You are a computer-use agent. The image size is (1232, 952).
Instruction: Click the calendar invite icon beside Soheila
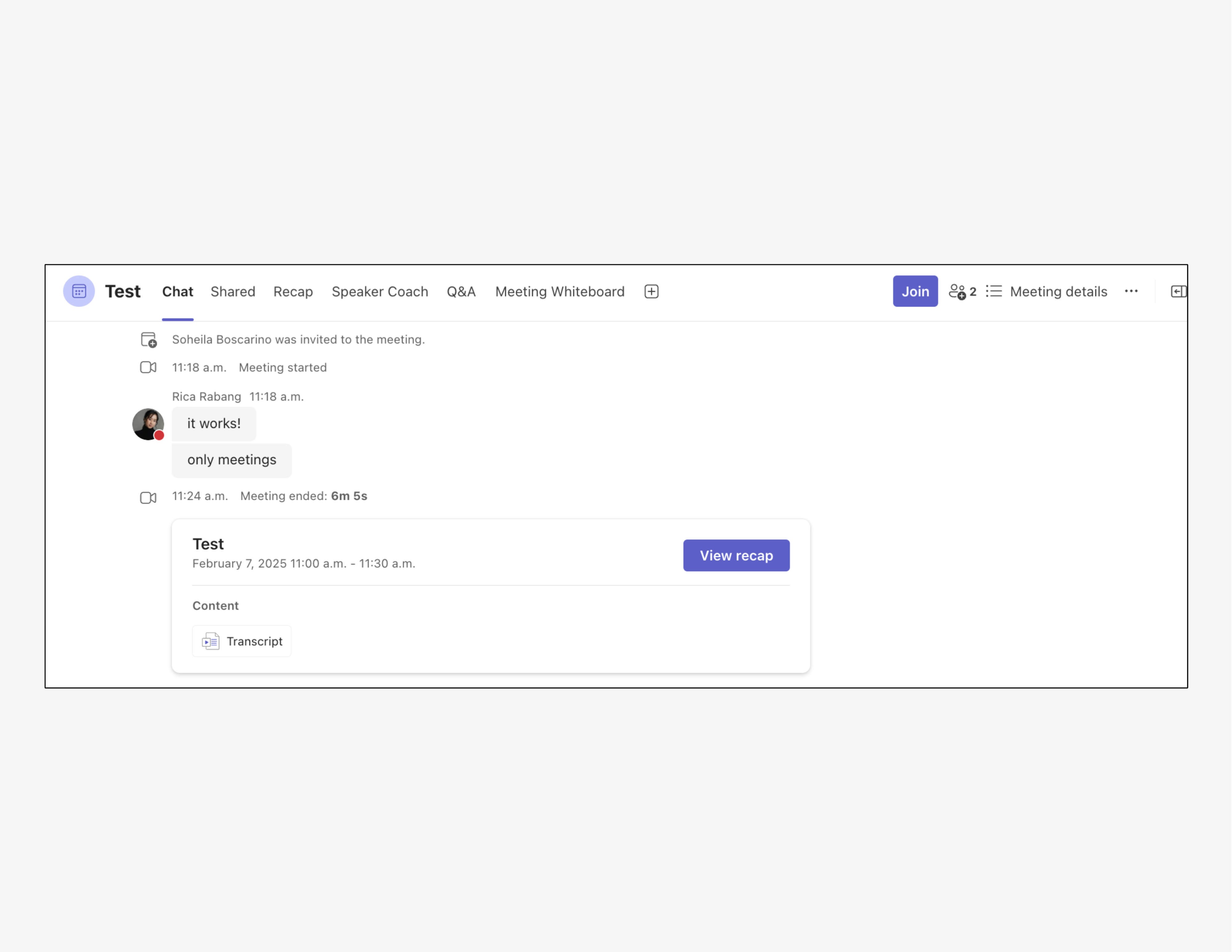click(148, 339)
